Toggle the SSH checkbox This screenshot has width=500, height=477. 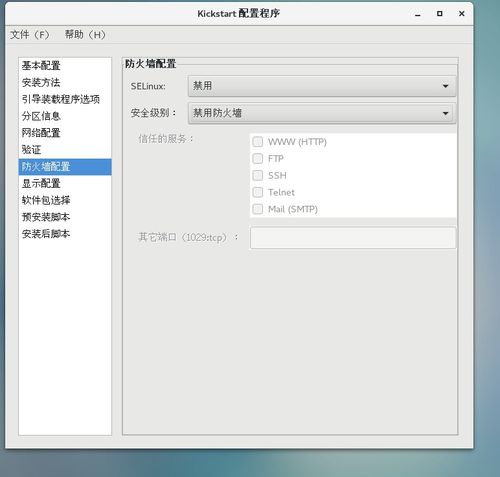258,175
